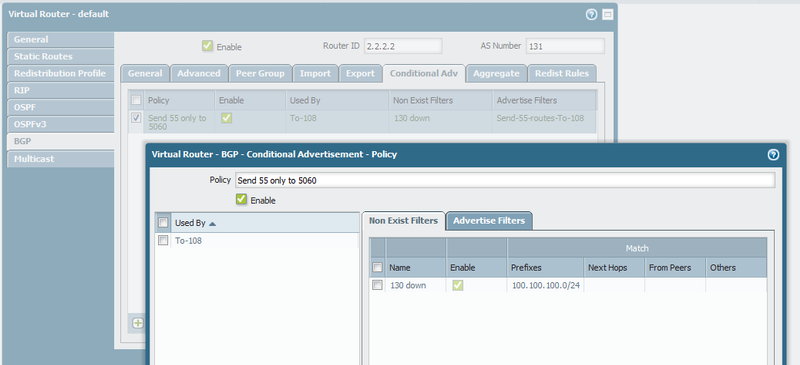Uncheck the 'Send 55 only to 5060' row checkbox
Screen dimensions: 800x365
point(136,118)
